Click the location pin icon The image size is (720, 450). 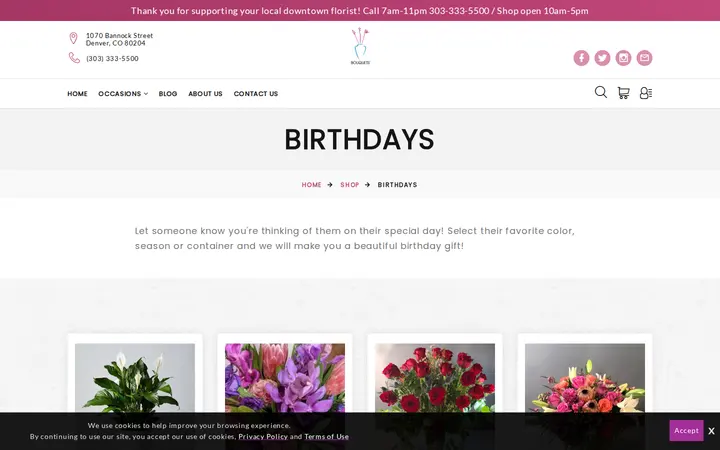click(x=73, y=38)
